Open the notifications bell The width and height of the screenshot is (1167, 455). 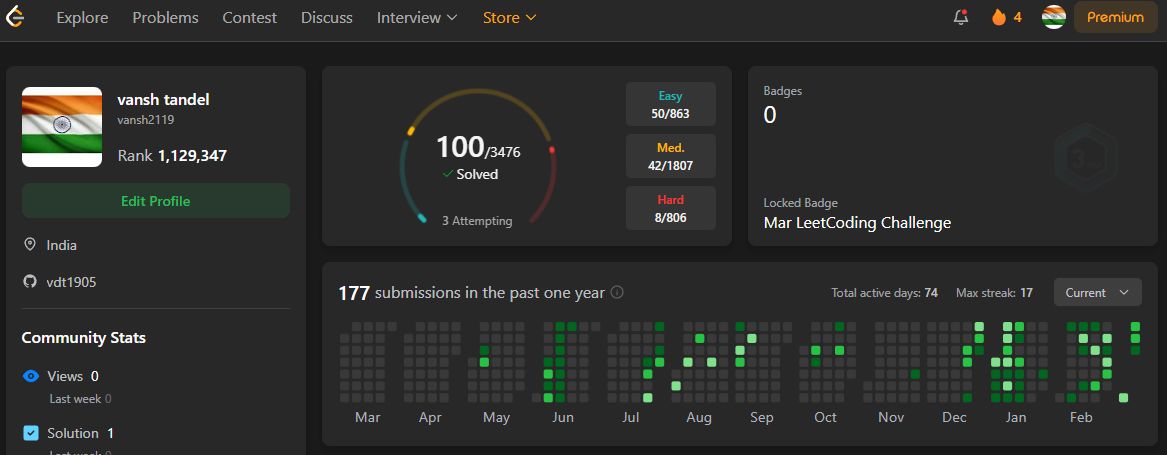[961, 17]
